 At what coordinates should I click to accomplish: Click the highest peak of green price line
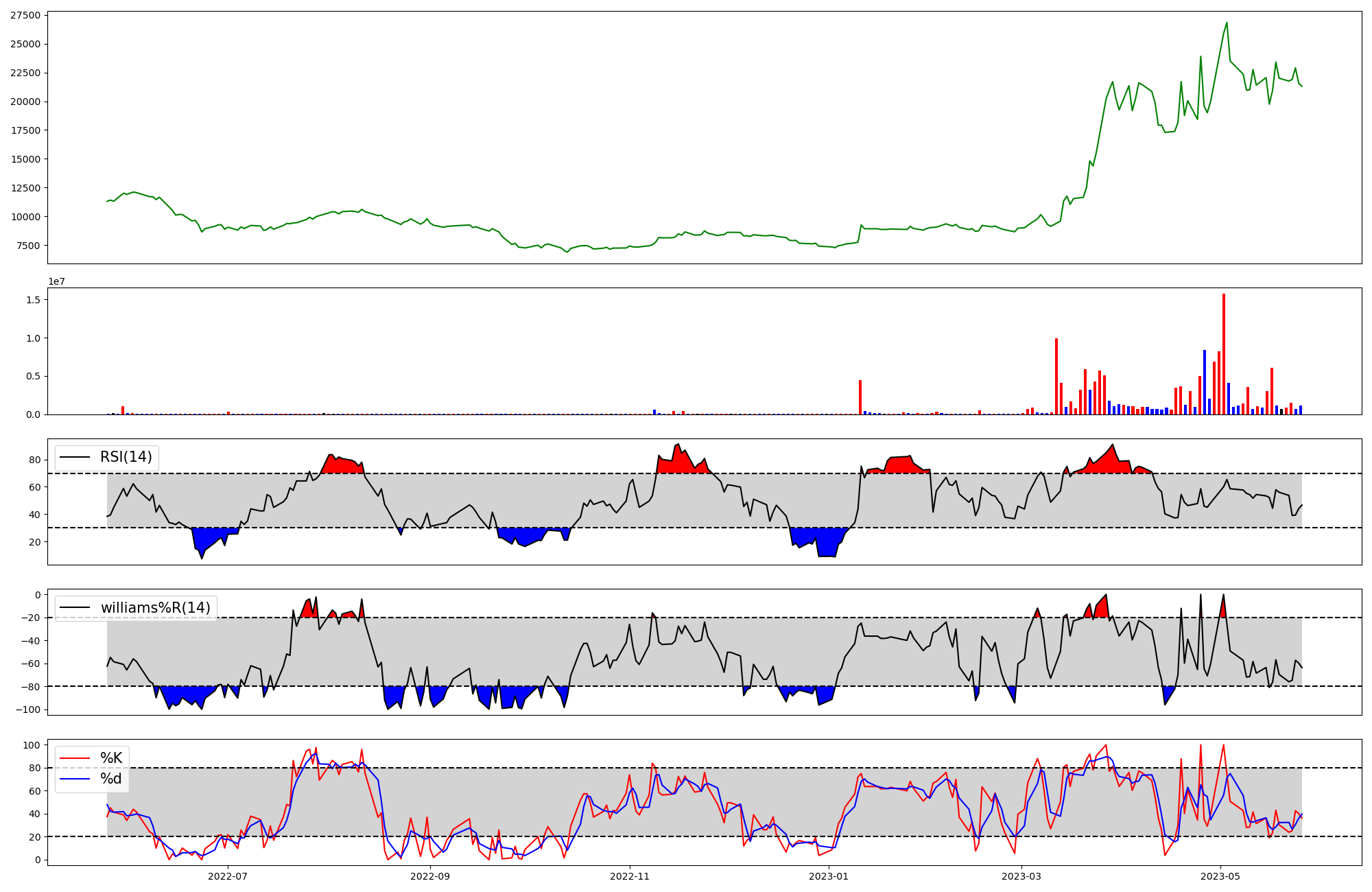(x=1227, y=23)
